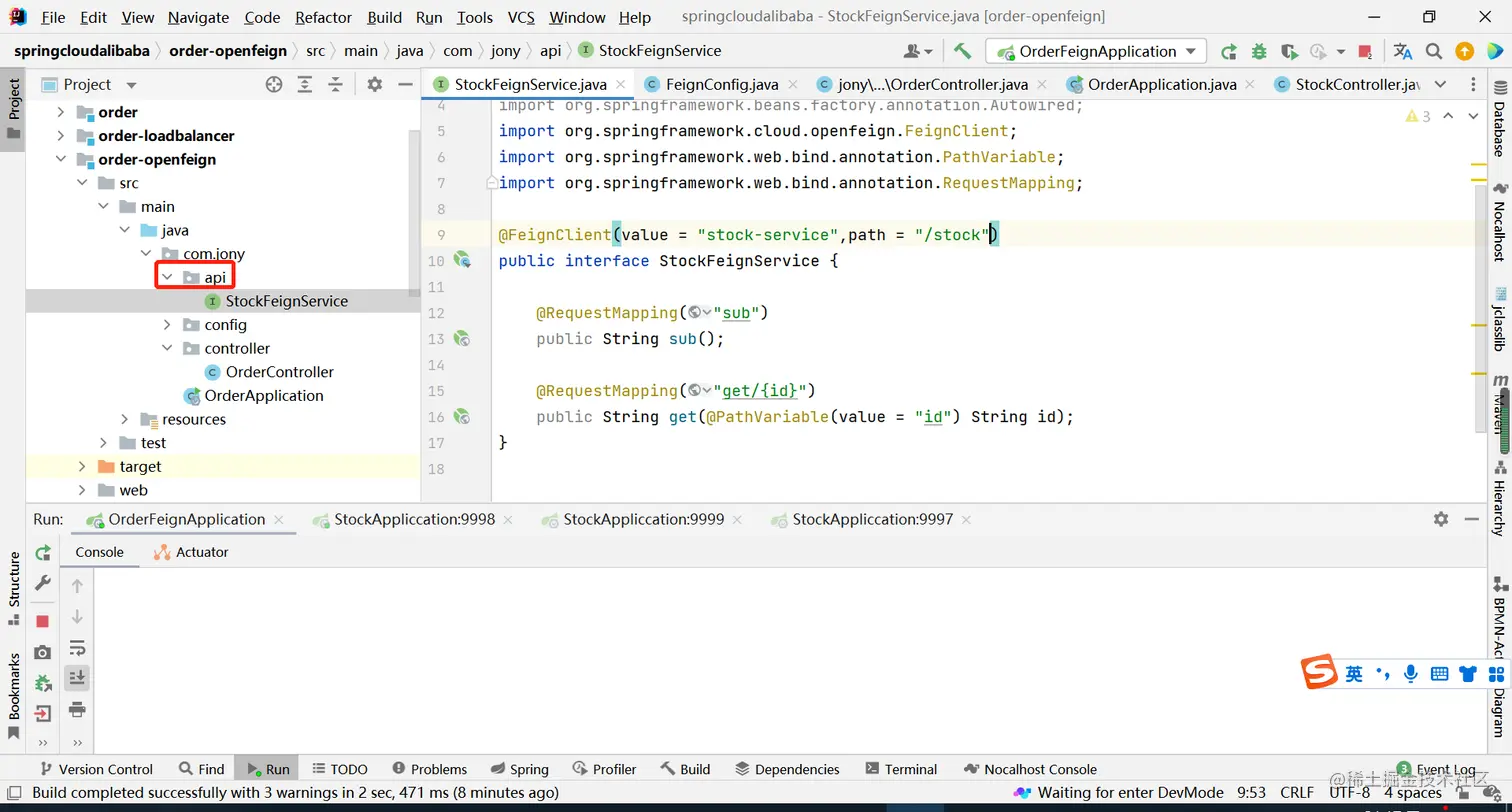
Task: Expand the resources folder
Action: point(125,419)
